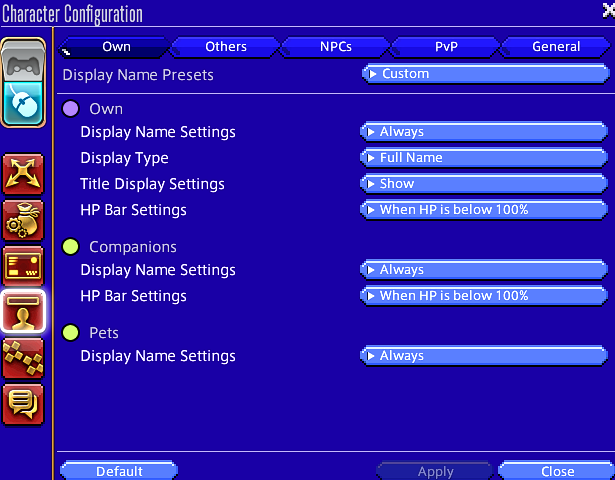This screenshot has height=480, width=615.
Task: Switch to the Own tab
Action: tap(115, 47)
